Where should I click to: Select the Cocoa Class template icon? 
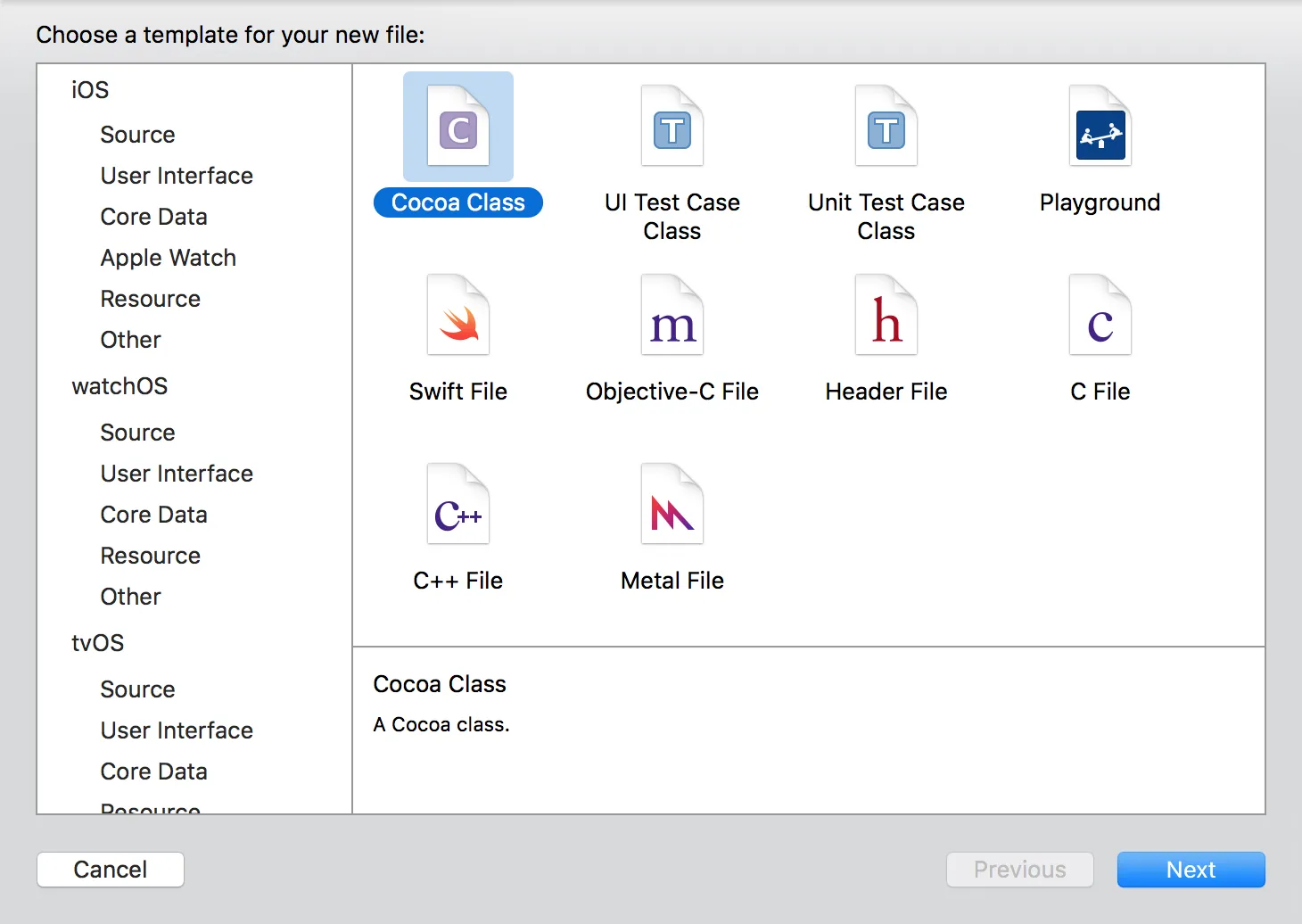[x=458, y=127]
